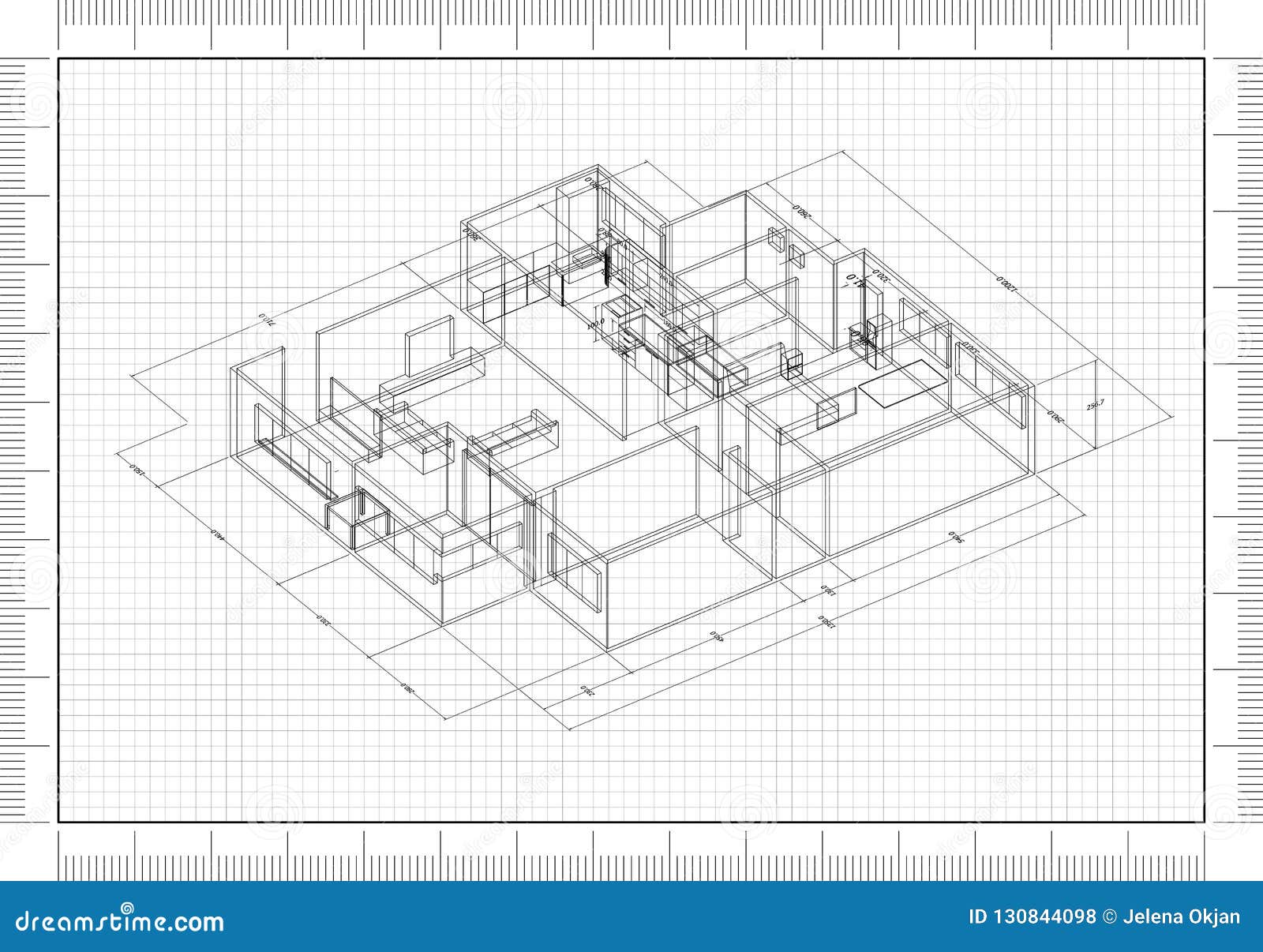Toggle the 296.7 height dimension marker
This screenshot has height=952, width=1263.
pos(1096,404)
